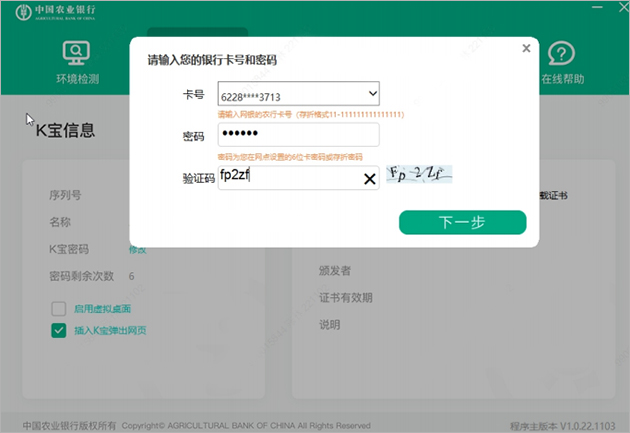
Task: Click the 修改 link for K宝密码
Action: (x=137, y=249)
